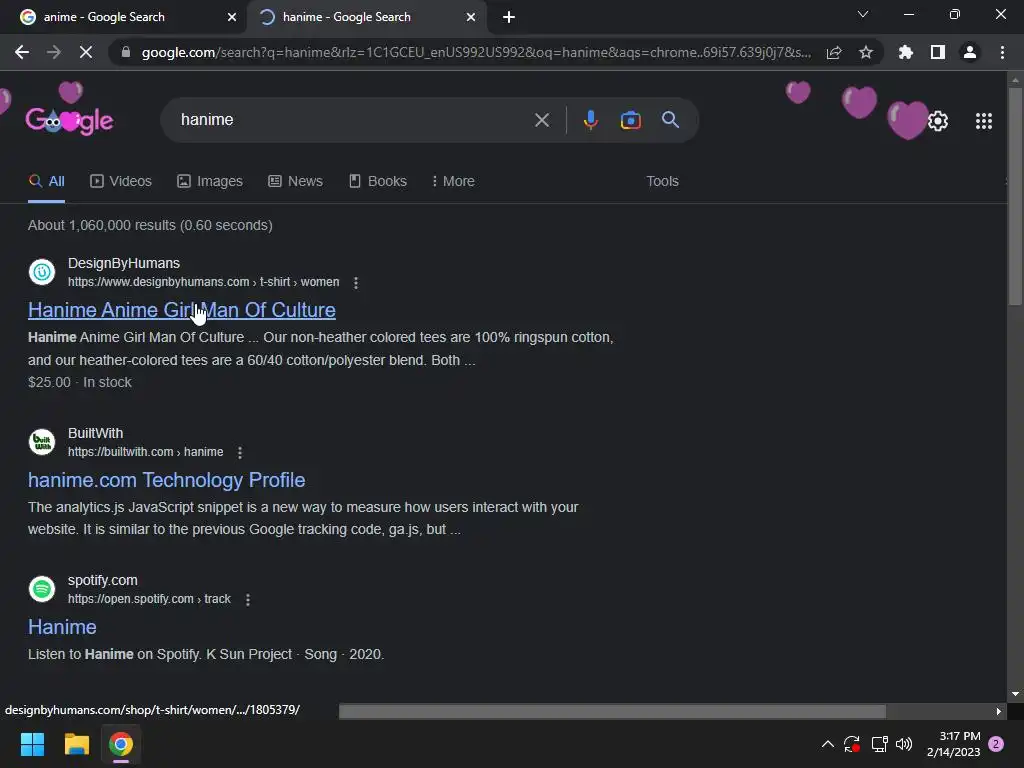The image size is (1024, 768).
Task: Start voice search with microphone
Action: pyautogui.click(x=590, y=120)
